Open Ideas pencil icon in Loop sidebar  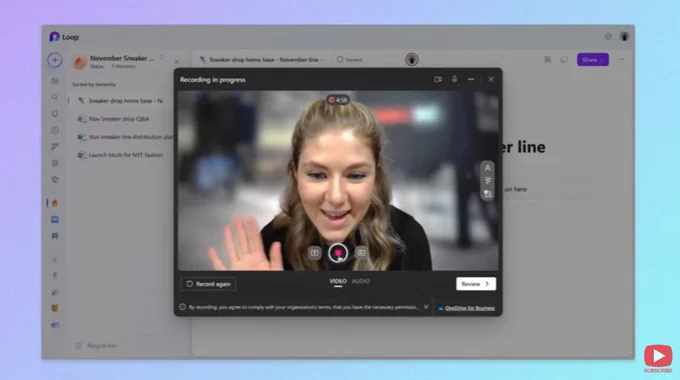[55, 147]
